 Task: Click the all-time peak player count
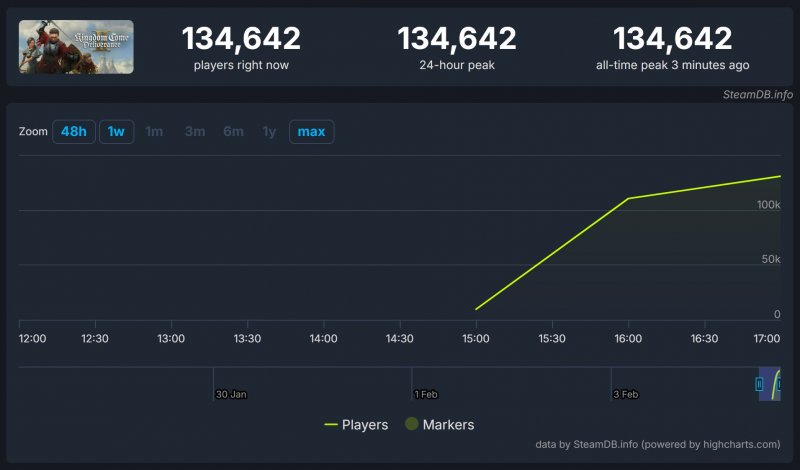pos(672,39)
